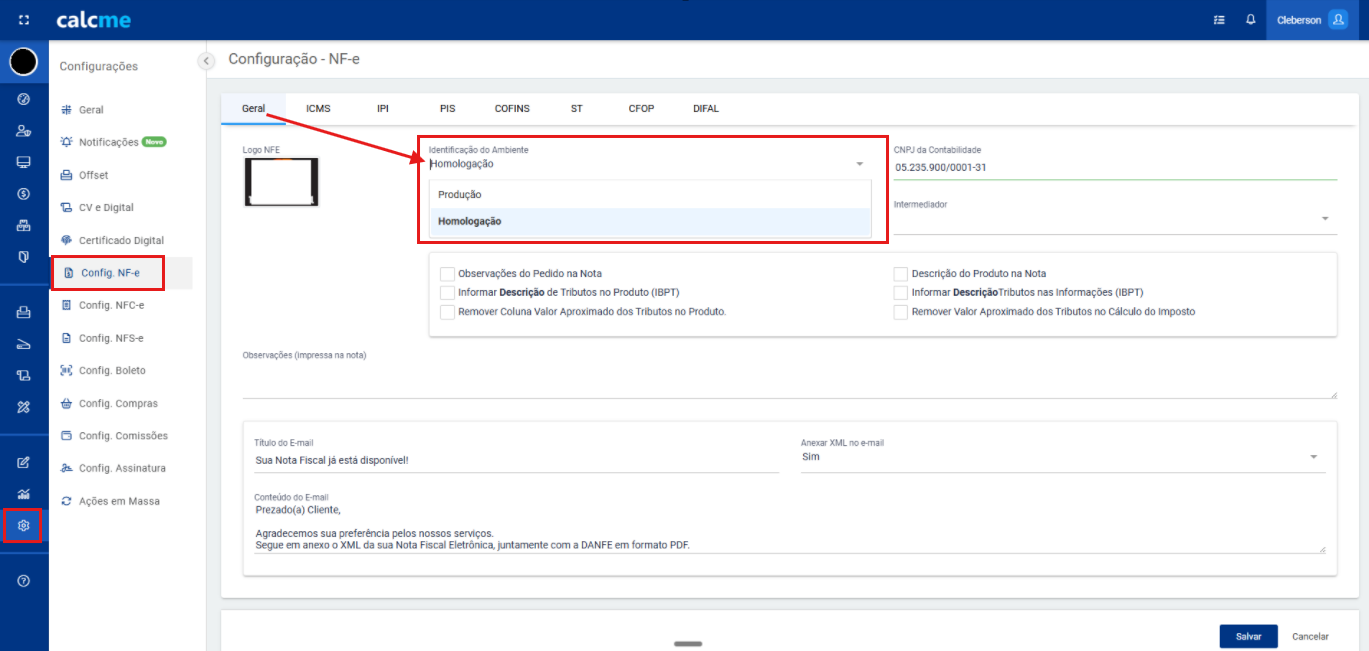1369x651 pixels.
Task: Enable Observações do Pedido na Nota
Action: pyautogui.click(x=448, y=273)
